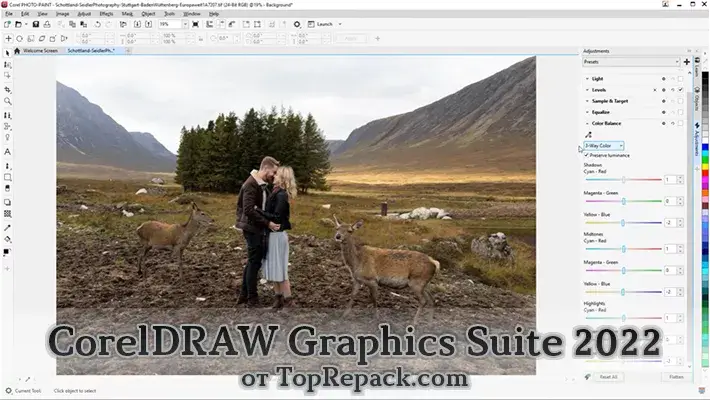Click the rotate mode icon in property bar

point(19,39)
